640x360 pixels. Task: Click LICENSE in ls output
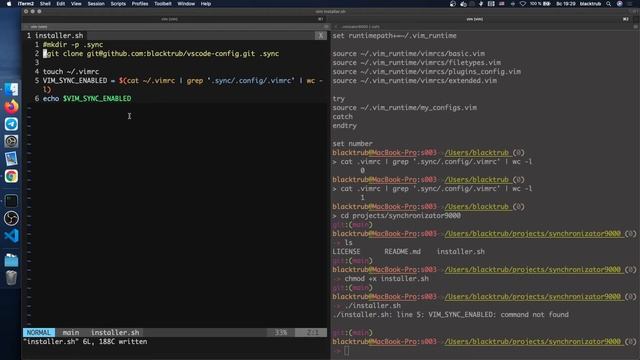[x=346, y=251]
